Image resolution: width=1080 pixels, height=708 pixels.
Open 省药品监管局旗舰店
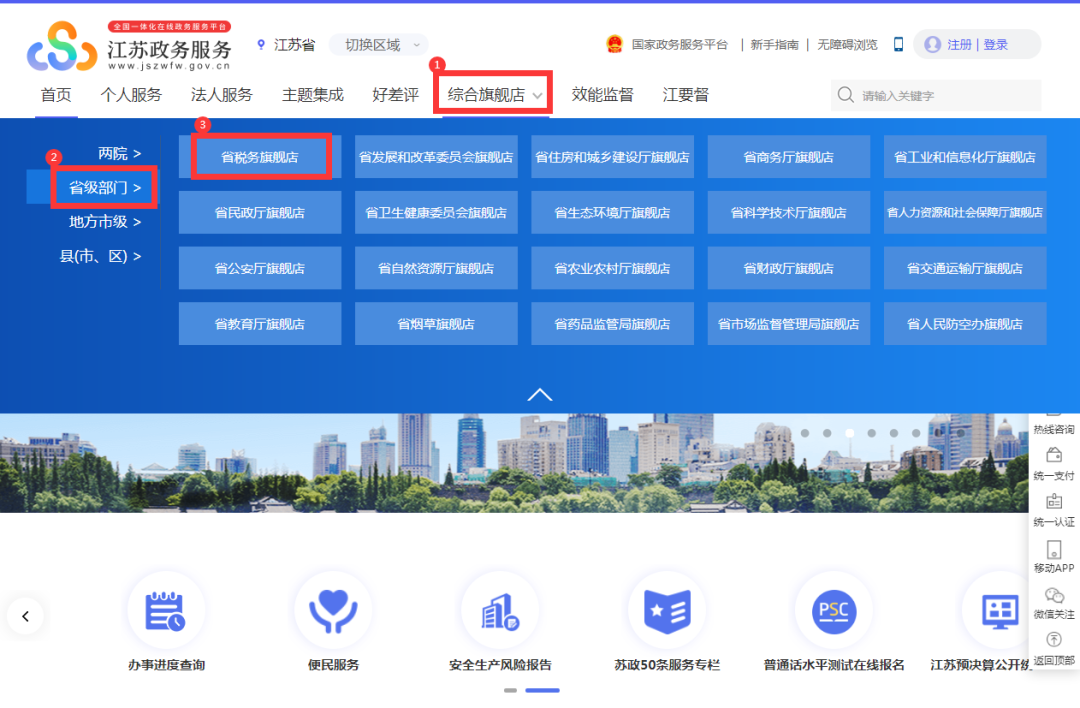pyautogui.click(x=613, y=324)
